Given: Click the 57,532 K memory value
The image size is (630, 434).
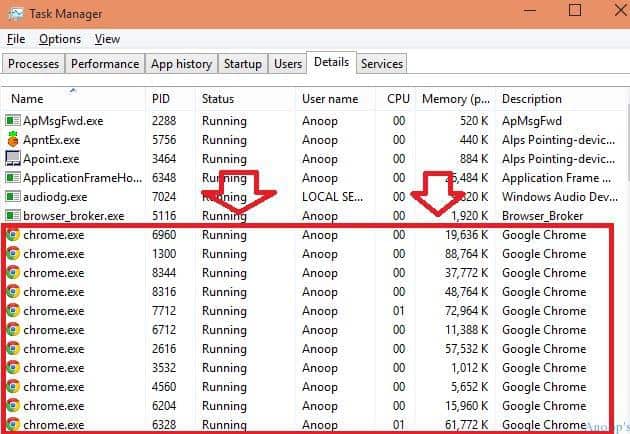Looking at the screenshot, I should tap(466, 348).
